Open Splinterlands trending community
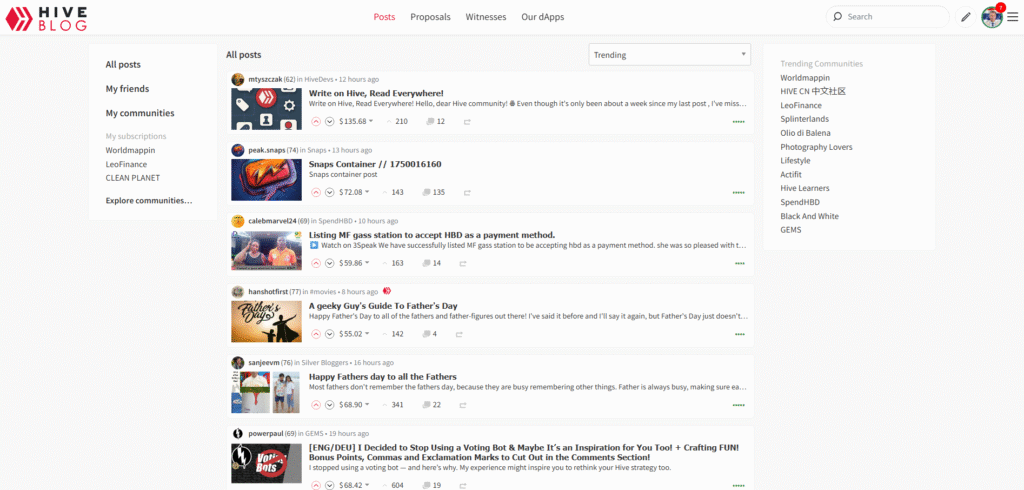Screen dimensions: 1024x490 pos(805,119)
